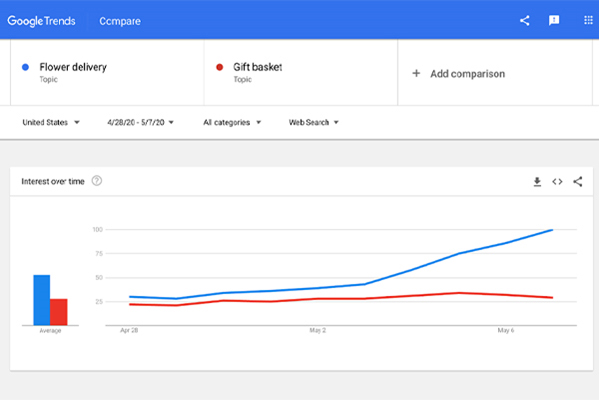Click the blue Average bar
The image size is (599, 400).
click(x=42, y=300)
